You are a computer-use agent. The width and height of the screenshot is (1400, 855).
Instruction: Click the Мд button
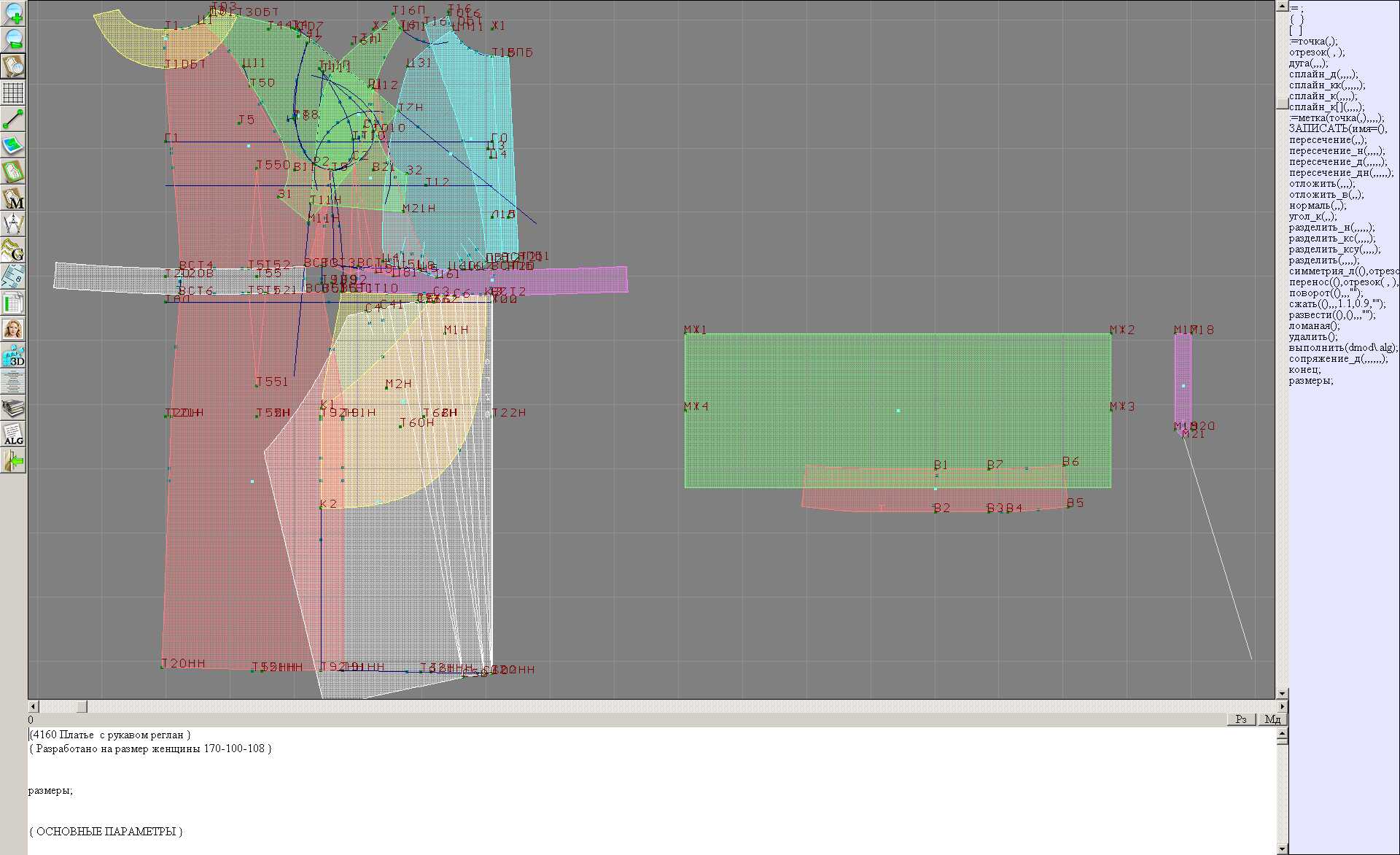point(1272,719)
